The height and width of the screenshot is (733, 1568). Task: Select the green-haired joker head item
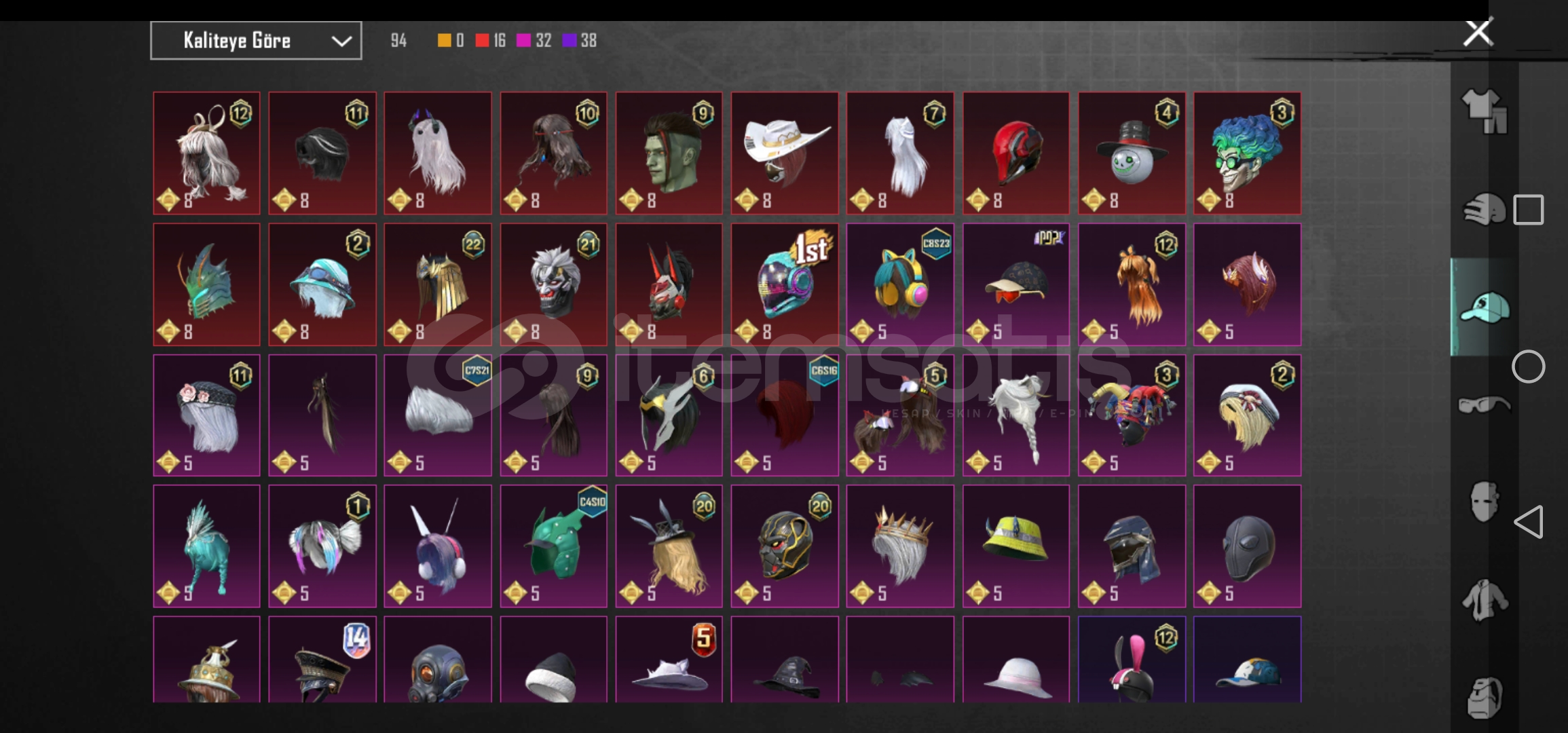click(1248, 153)
